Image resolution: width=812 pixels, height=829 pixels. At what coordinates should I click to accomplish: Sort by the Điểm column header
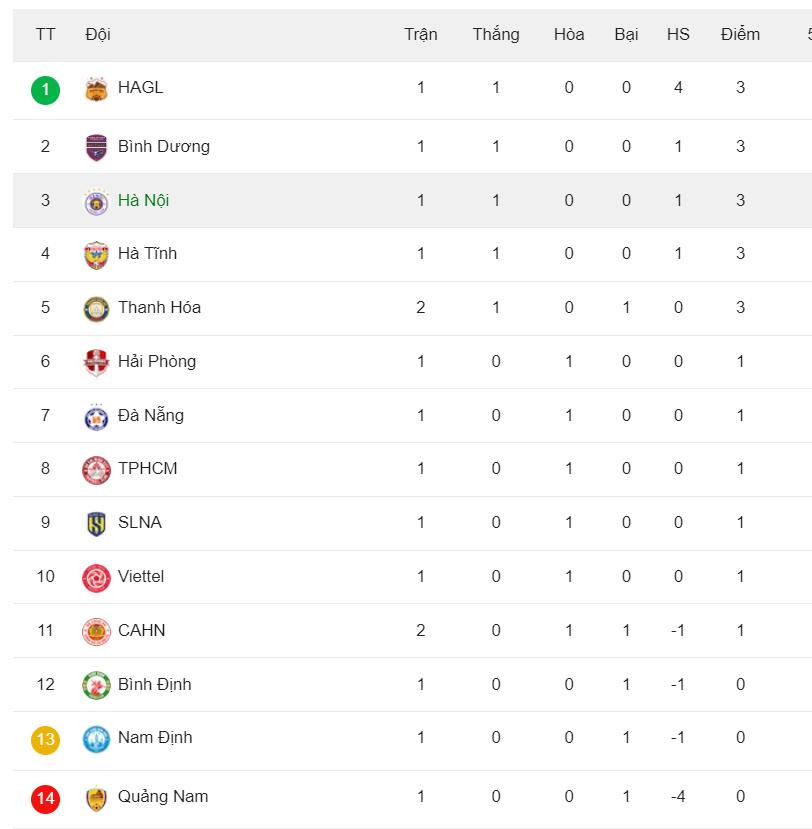point(740,34)
